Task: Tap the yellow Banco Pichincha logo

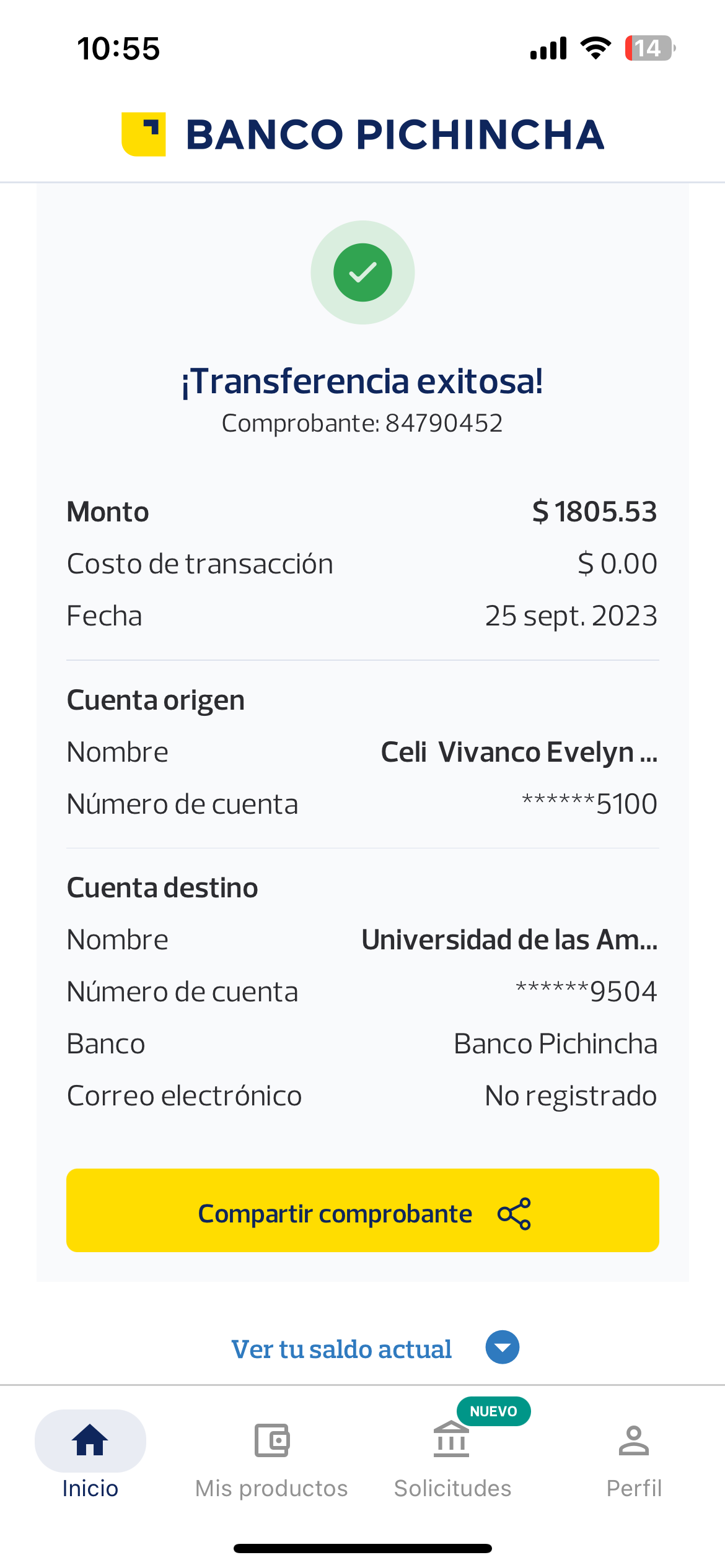Action: 144,134
